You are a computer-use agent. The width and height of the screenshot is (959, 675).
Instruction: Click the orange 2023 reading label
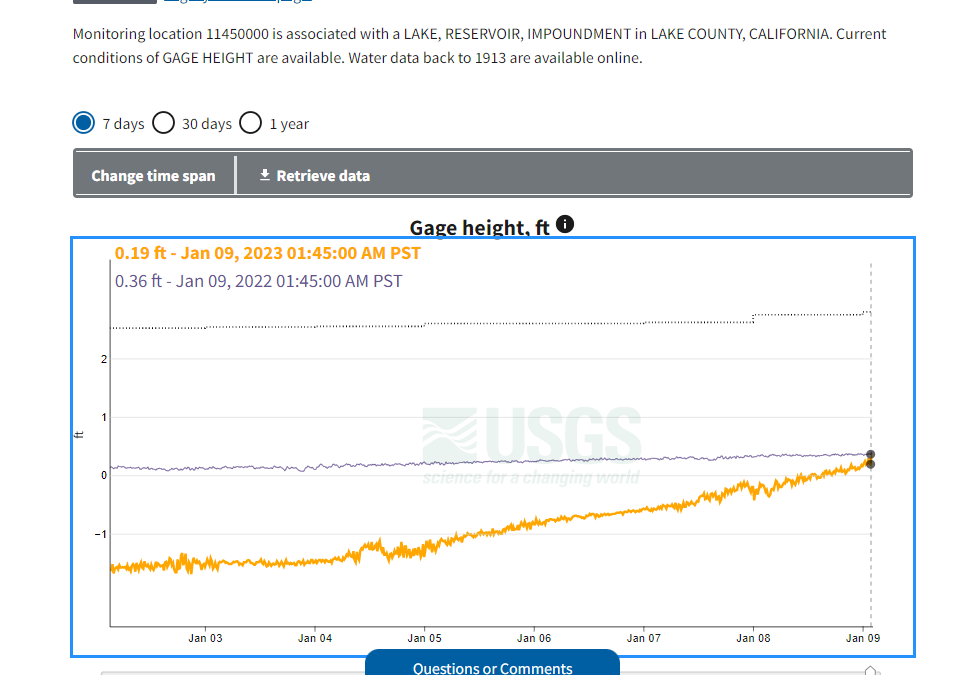pos(267,253)
